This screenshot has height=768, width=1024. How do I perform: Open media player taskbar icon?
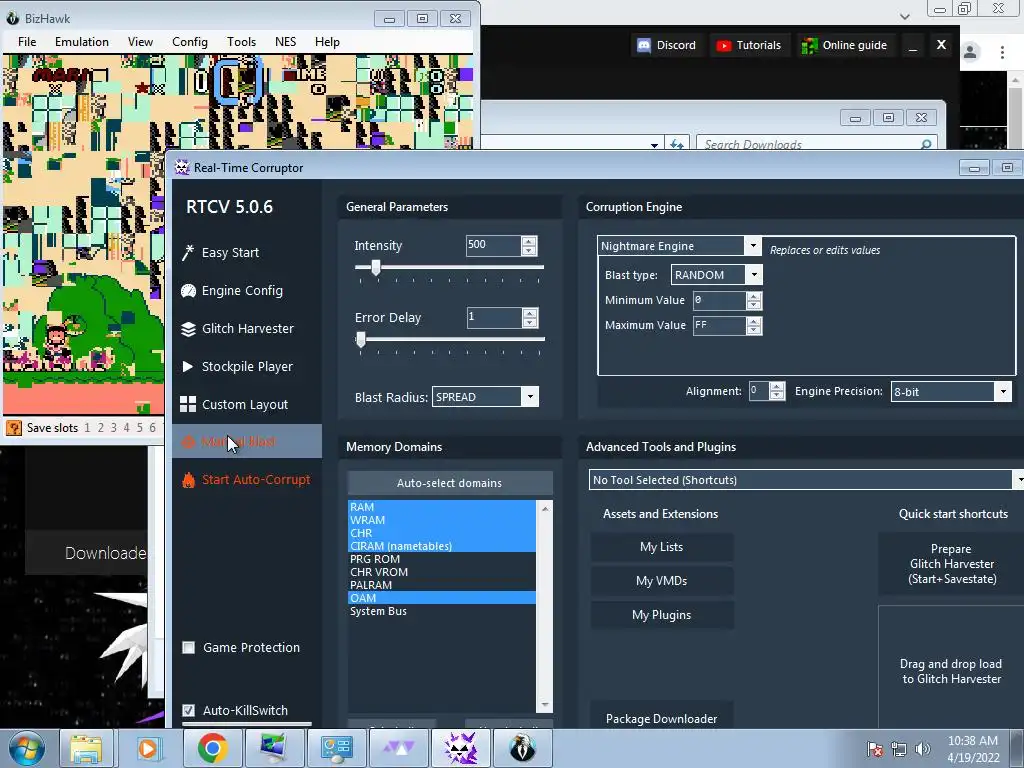click(148, 748)
